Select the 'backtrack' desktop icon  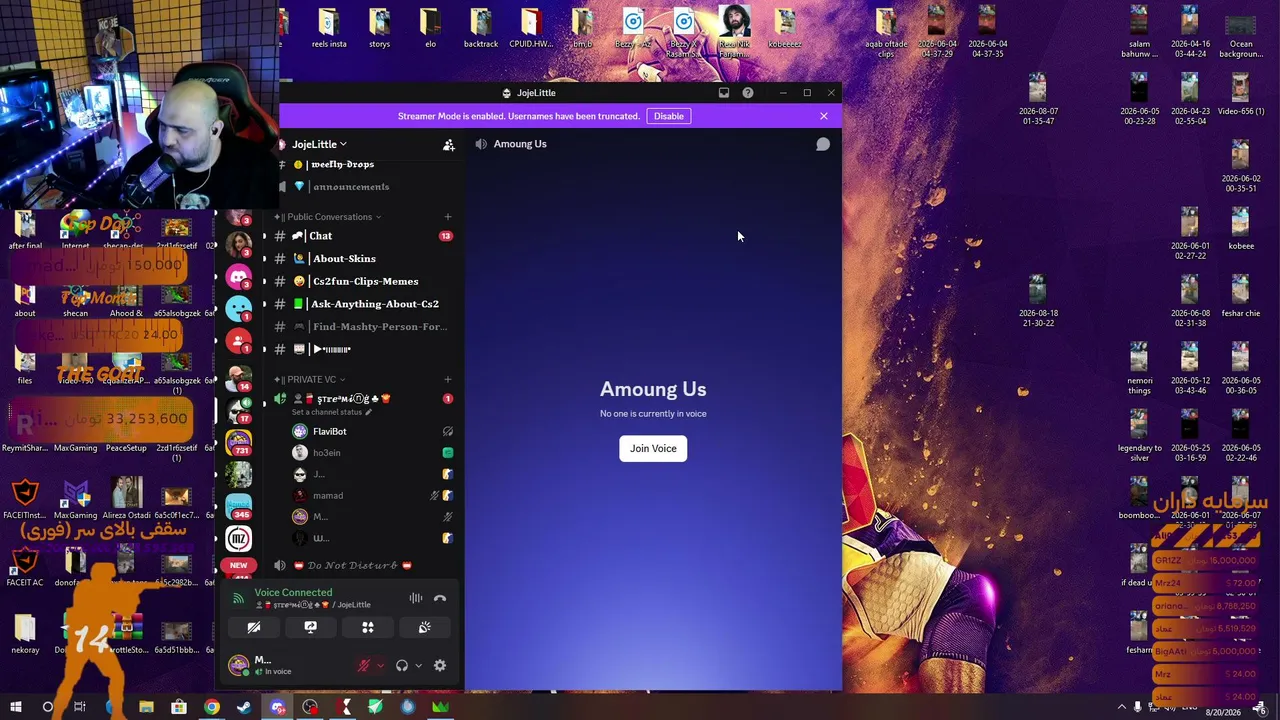[481, 29]
